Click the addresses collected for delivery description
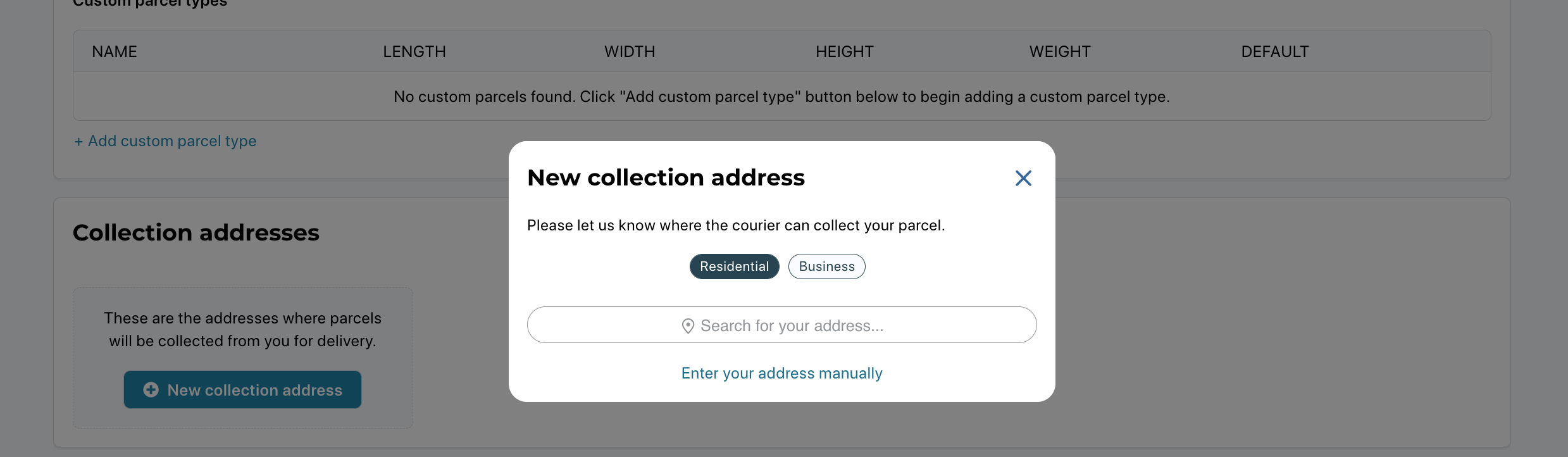Image resolution: width=1568 pixels, height=457 pixels. [242, 329]
